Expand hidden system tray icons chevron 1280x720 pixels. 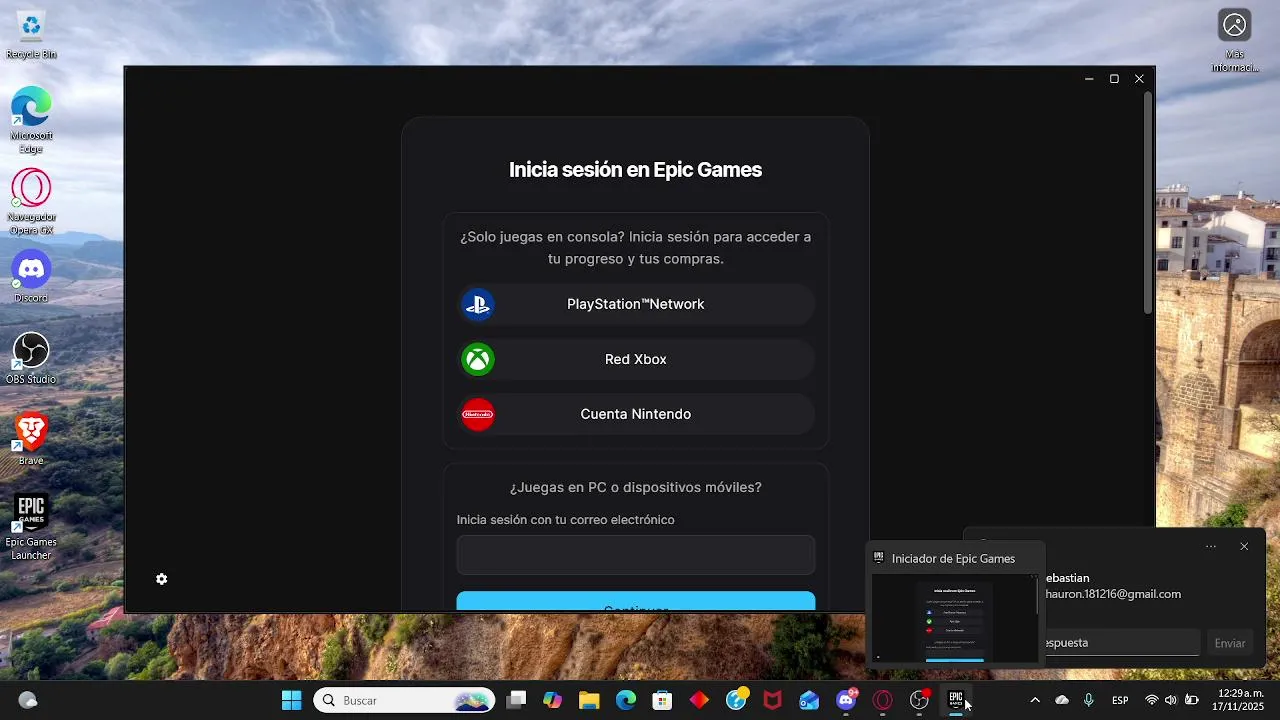click(x=1034, y=700)
